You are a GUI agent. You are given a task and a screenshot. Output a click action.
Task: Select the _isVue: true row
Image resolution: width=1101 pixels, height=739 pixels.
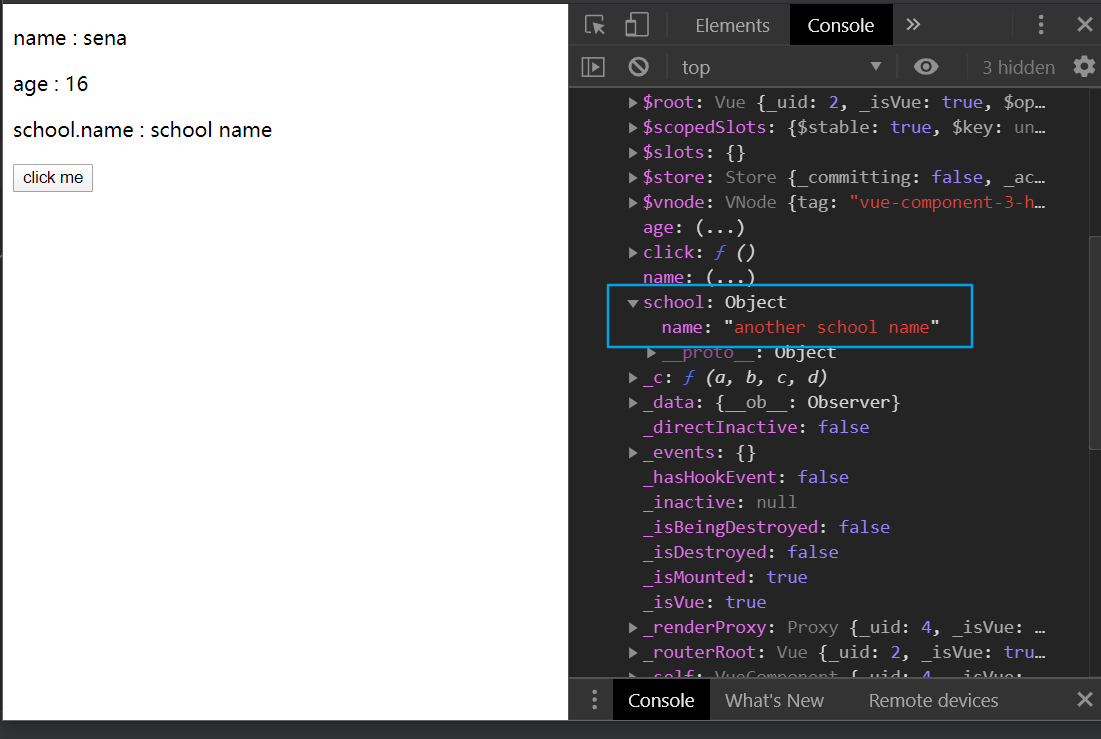click(x=704, y=602)
